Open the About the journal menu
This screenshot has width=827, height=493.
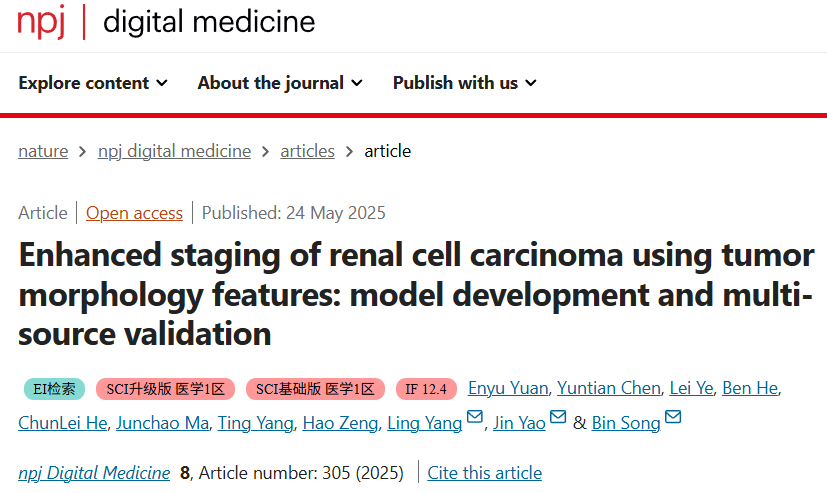point(280,83)
